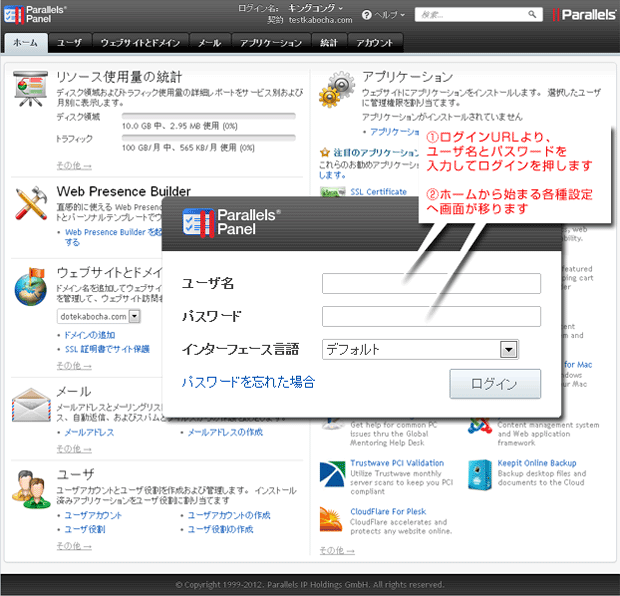Click the パスワードを忘れた場合 link
620x596 pixels.
point(248,382)
